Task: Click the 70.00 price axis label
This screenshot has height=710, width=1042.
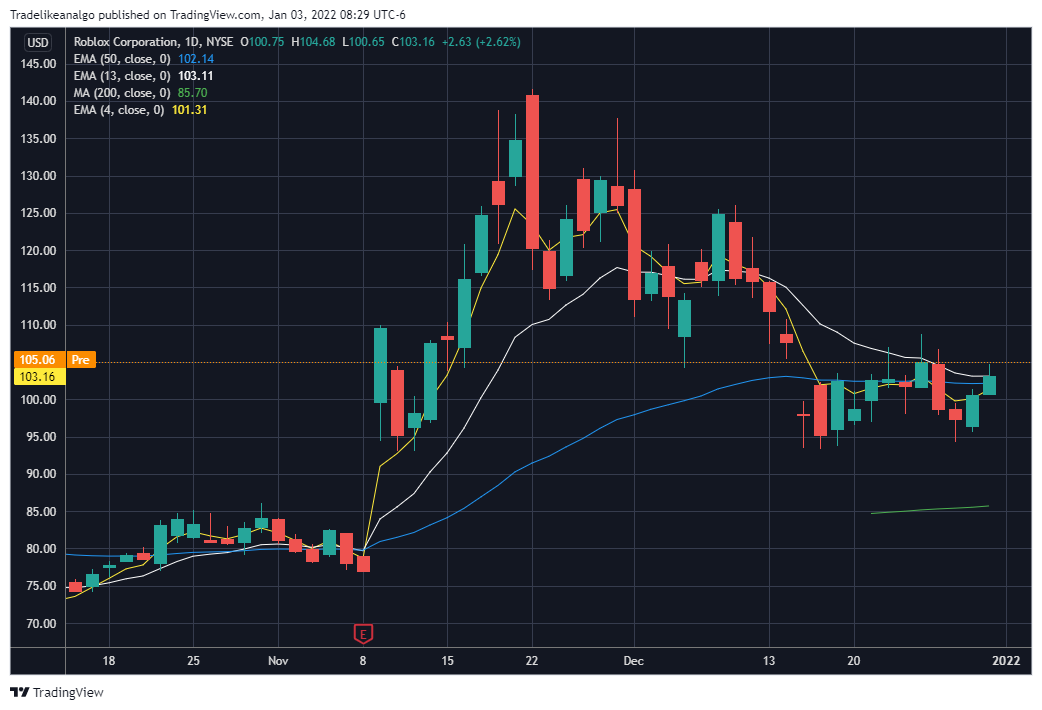Action: coord(41,624)
